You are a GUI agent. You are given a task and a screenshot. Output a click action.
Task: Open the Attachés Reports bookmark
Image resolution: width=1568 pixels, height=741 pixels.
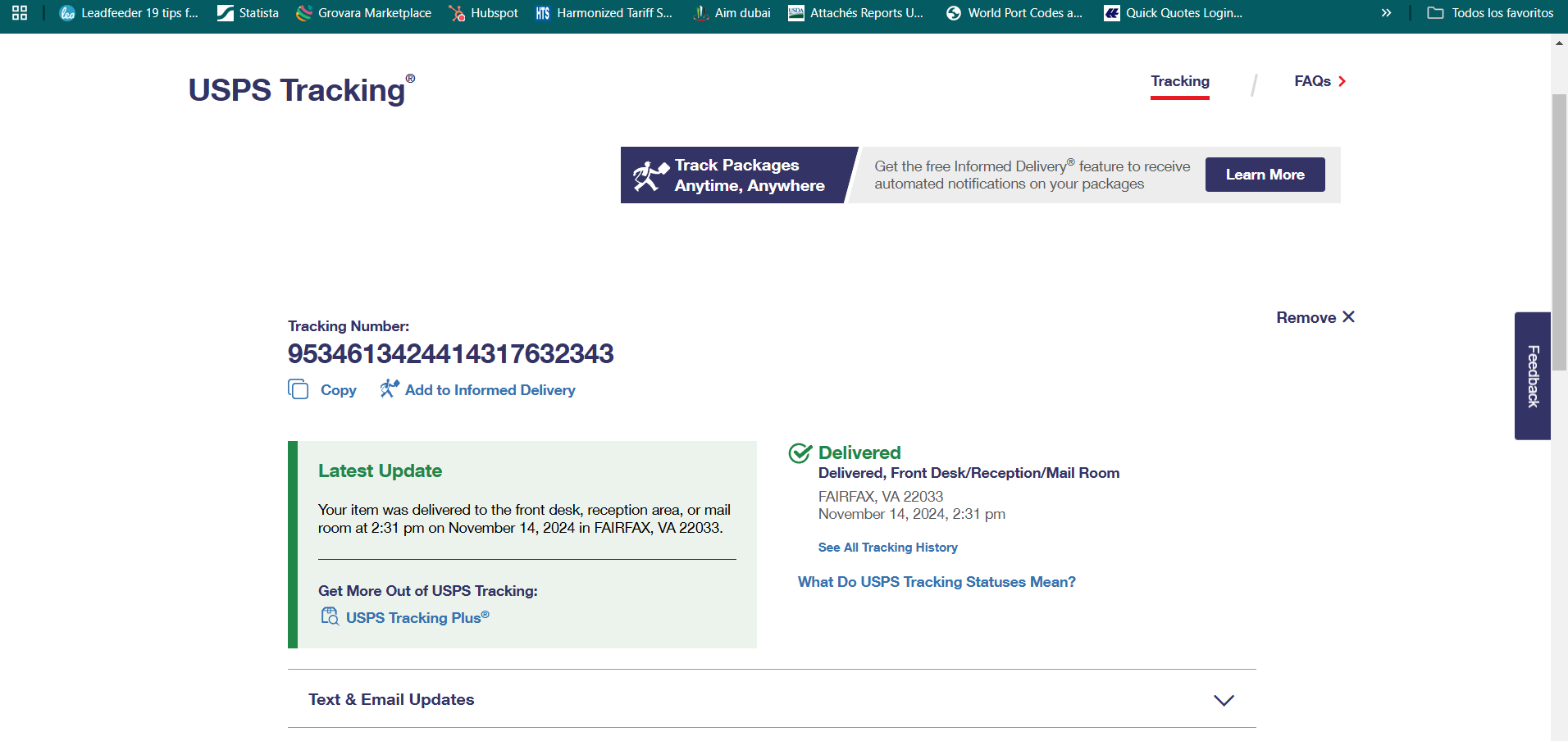click(x=855, y=13)
